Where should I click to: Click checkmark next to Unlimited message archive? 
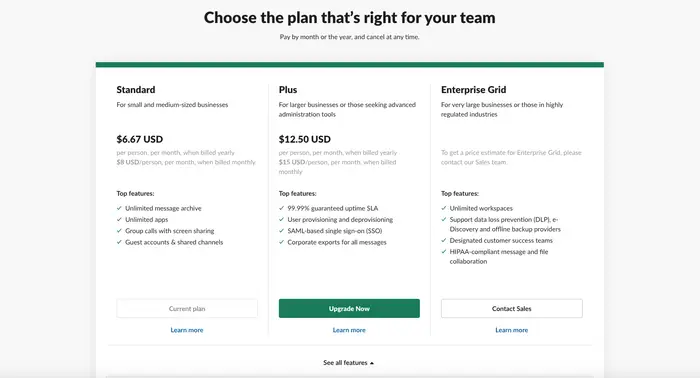[119, 208]
